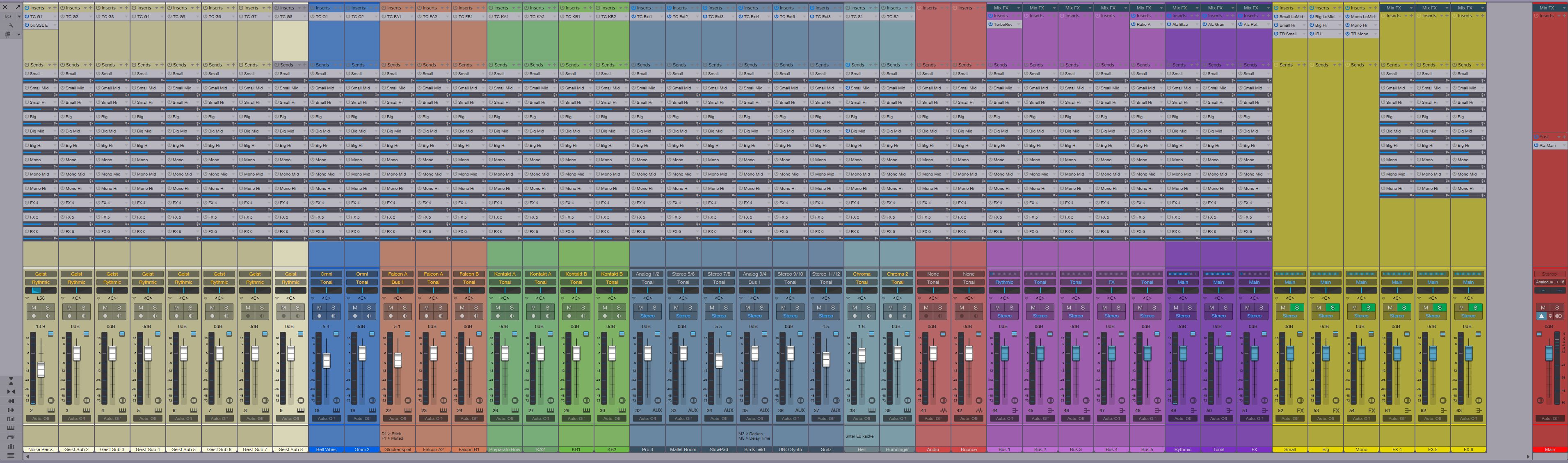
Task: Mute the Glockenspiel channel
Action: tap(391, 308)
